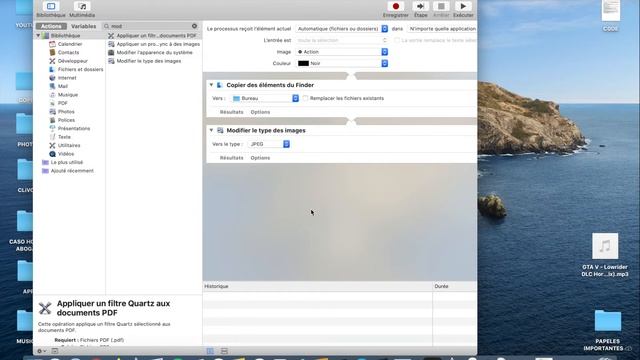Open the gear menu at window bottom
This screenshot has width=640, height=360.
coord(41,351)
